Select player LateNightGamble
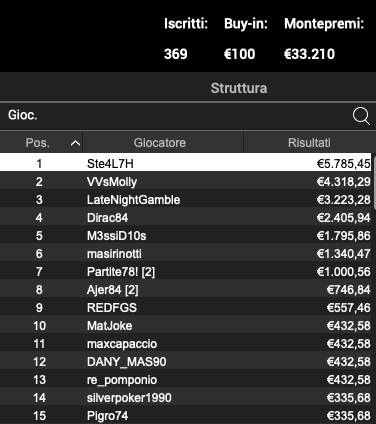 pyautogui.click(x=185, y=200)
